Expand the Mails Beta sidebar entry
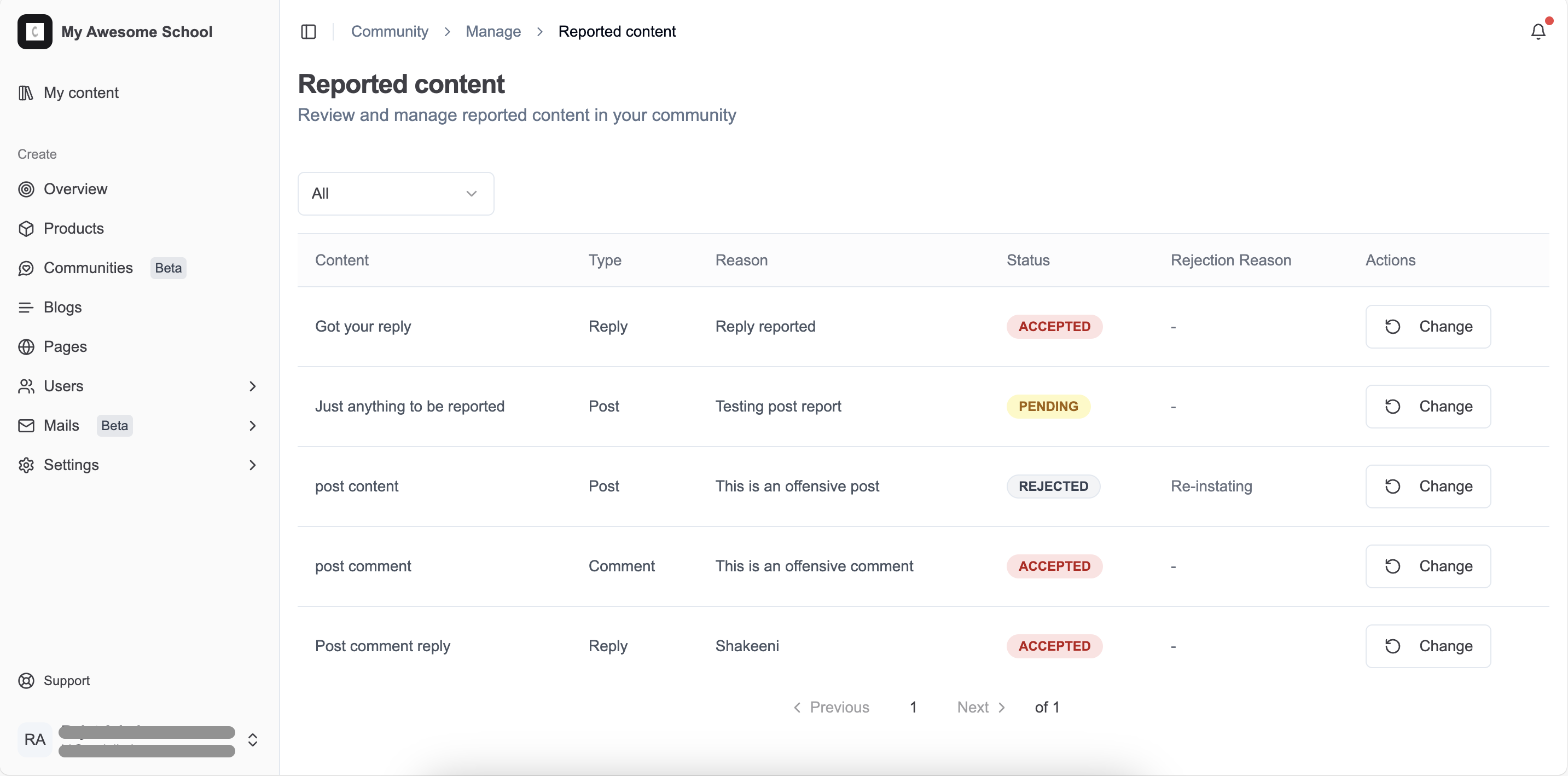Screen dimensions: 1568x776 (x=253, y=425)
